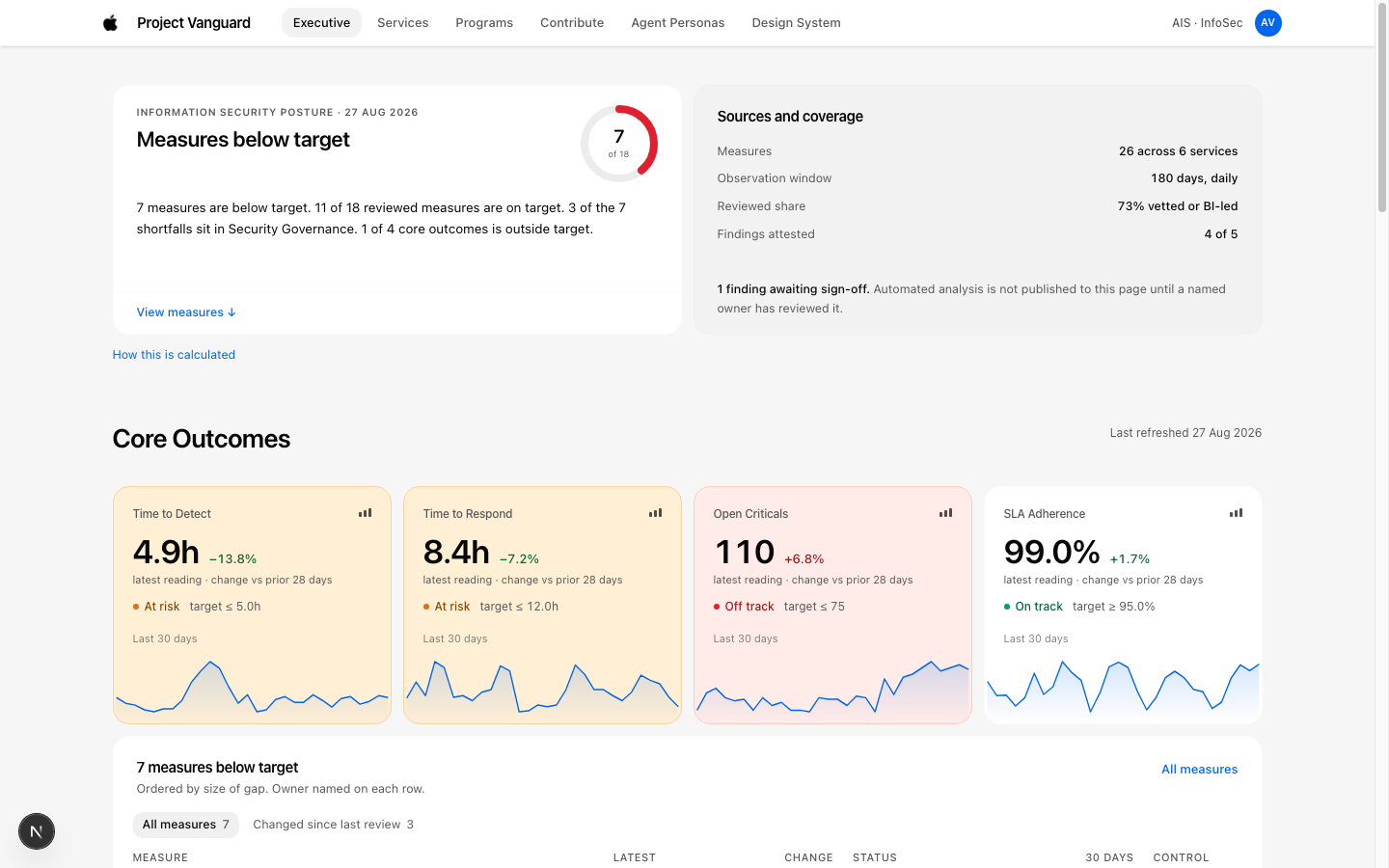Screen dimensions: 1389x868
Task: Click the 99.0% SLA Adherence value
Action: point(1051,552)
